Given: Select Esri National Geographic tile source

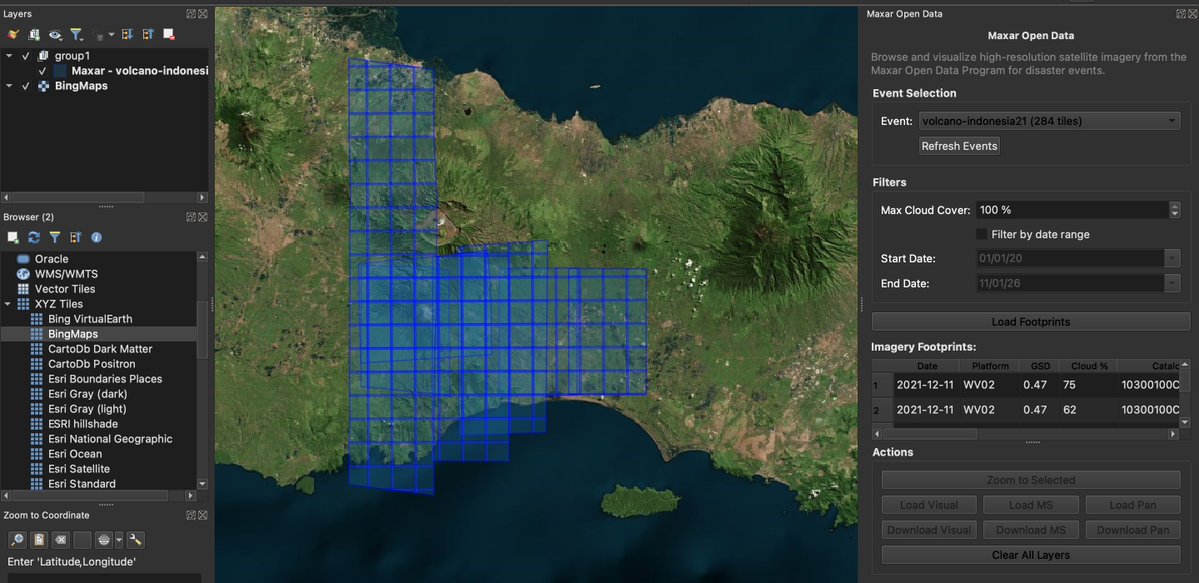Looking at the screenshot, I should pos(110,439).
